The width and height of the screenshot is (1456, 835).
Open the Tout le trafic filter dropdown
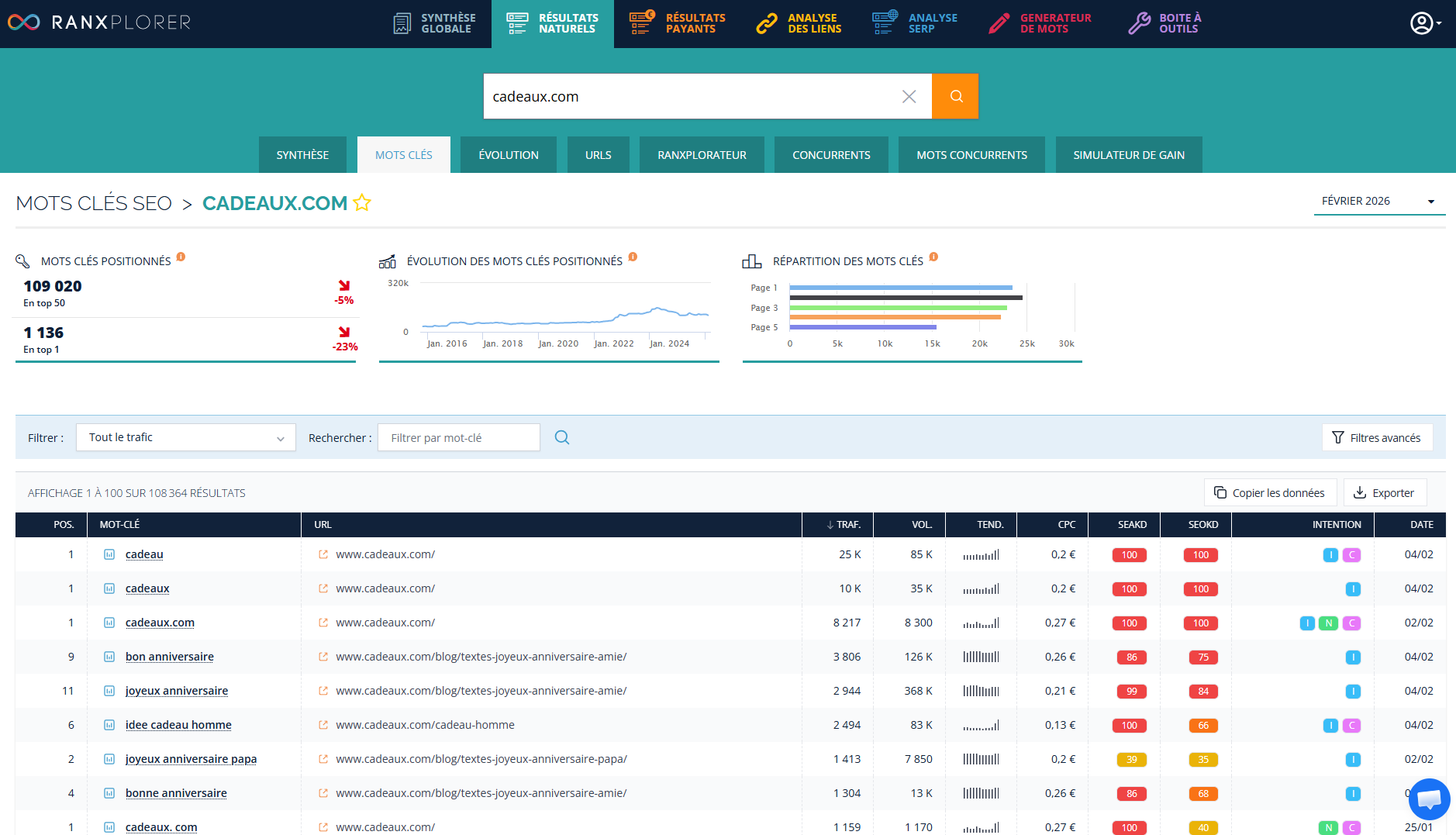point(186,438)
